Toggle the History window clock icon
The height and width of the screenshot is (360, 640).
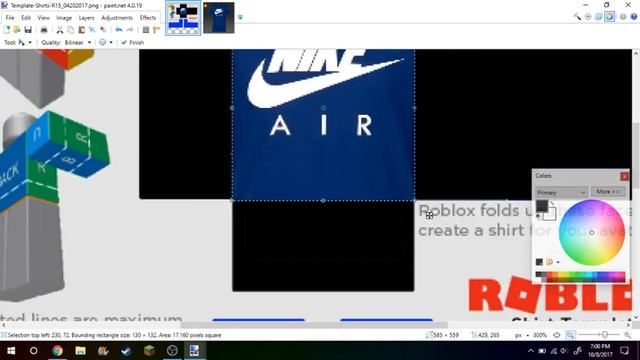[588, 17]
